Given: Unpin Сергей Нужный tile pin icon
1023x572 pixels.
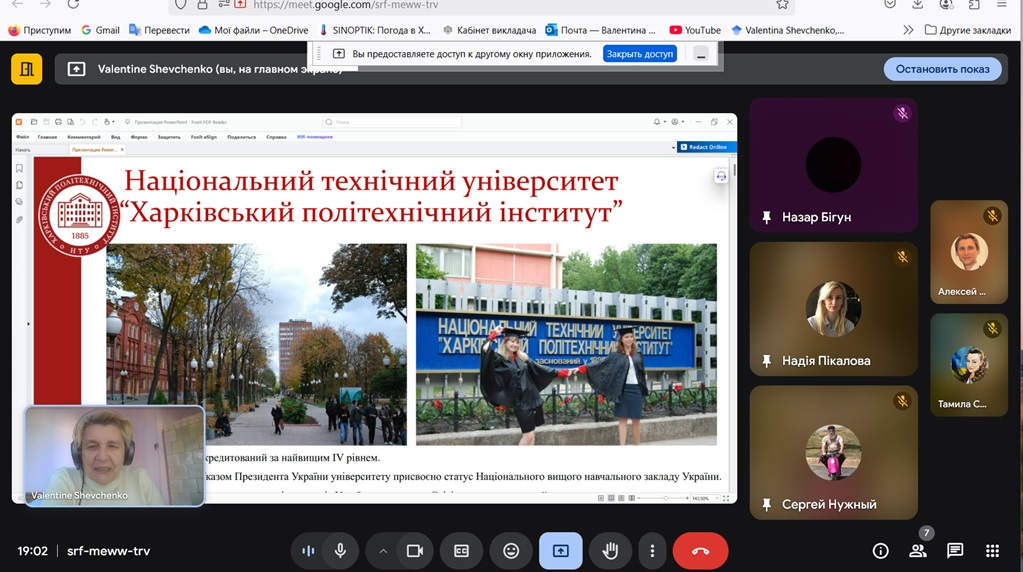Looking at the screenshot, I should pyautogui.click(x=767, y=504).
